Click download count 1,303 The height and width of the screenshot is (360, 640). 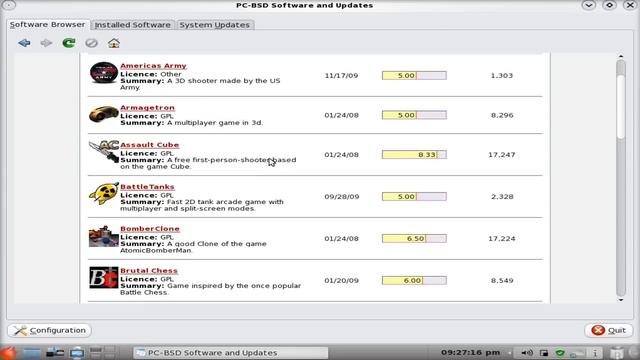[502, 76]
